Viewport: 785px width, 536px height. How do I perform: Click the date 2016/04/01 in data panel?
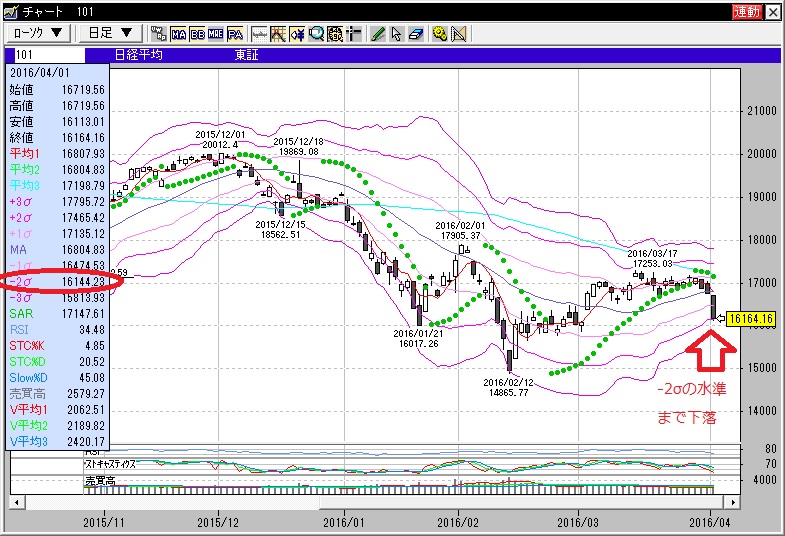40,73
